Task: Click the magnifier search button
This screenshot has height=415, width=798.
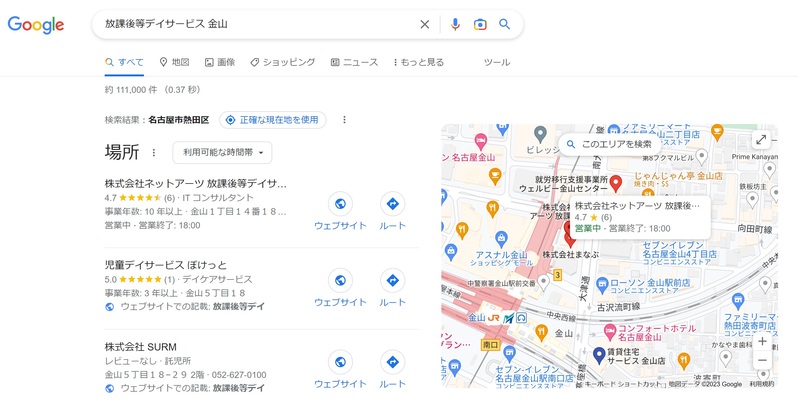Action: pos(504,24)
